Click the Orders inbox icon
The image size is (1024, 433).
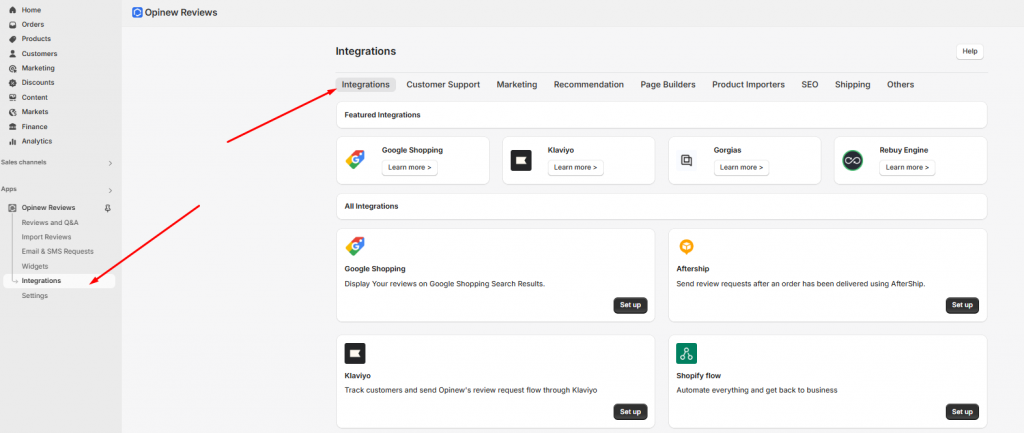pos(12,25)
